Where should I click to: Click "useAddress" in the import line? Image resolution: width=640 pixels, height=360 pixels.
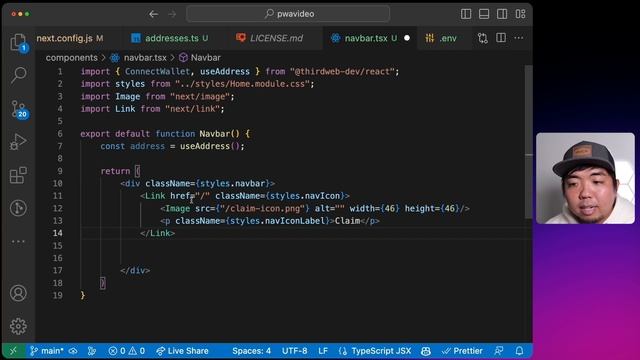click(x=224, y=71)
